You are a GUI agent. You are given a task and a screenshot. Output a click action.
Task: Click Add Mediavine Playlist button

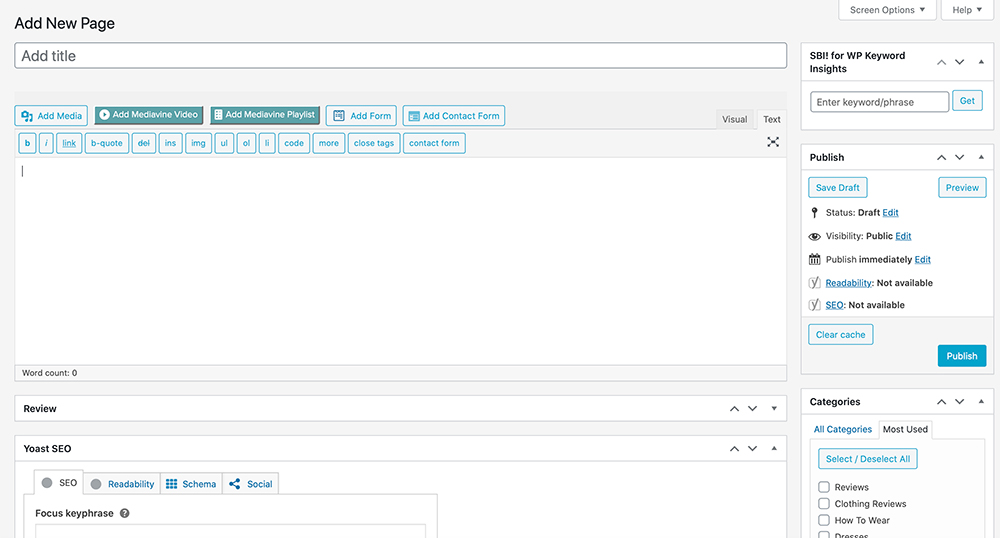click(265, 115)
